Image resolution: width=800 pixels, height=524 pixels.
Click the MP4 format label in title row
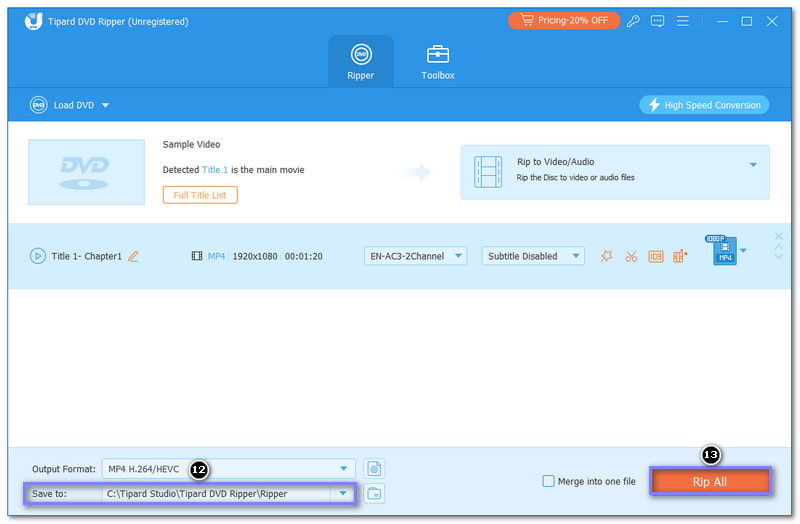(216, 256)
